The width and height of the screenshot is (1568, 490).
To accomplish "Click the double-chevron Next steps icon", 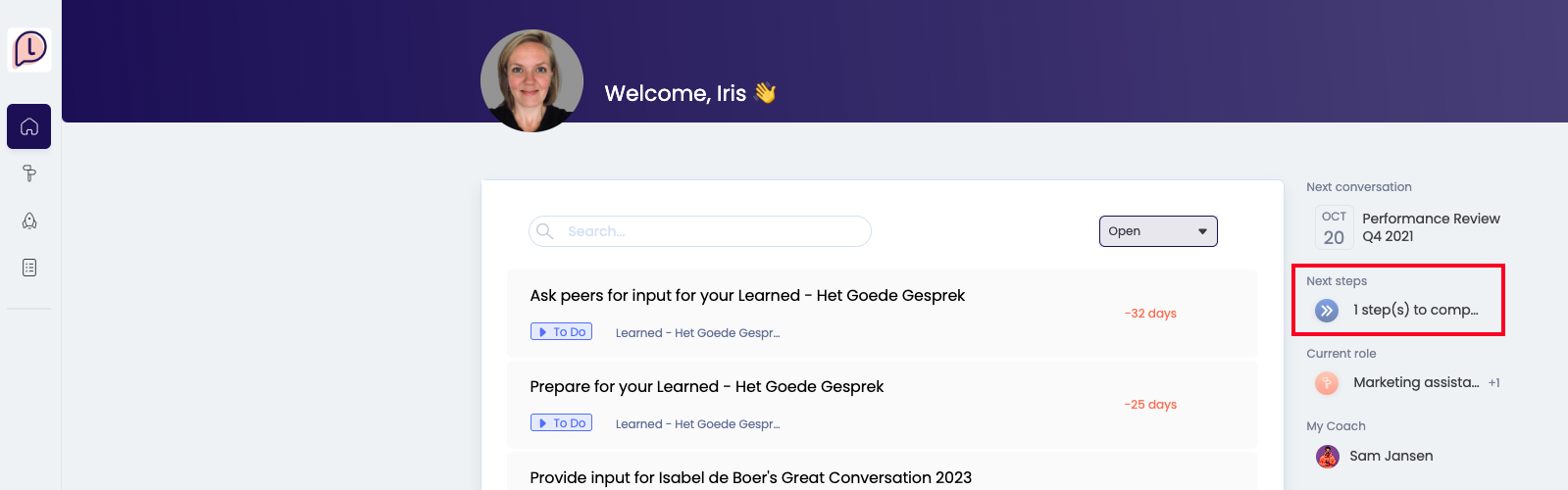I will [x=1326, y=311].
